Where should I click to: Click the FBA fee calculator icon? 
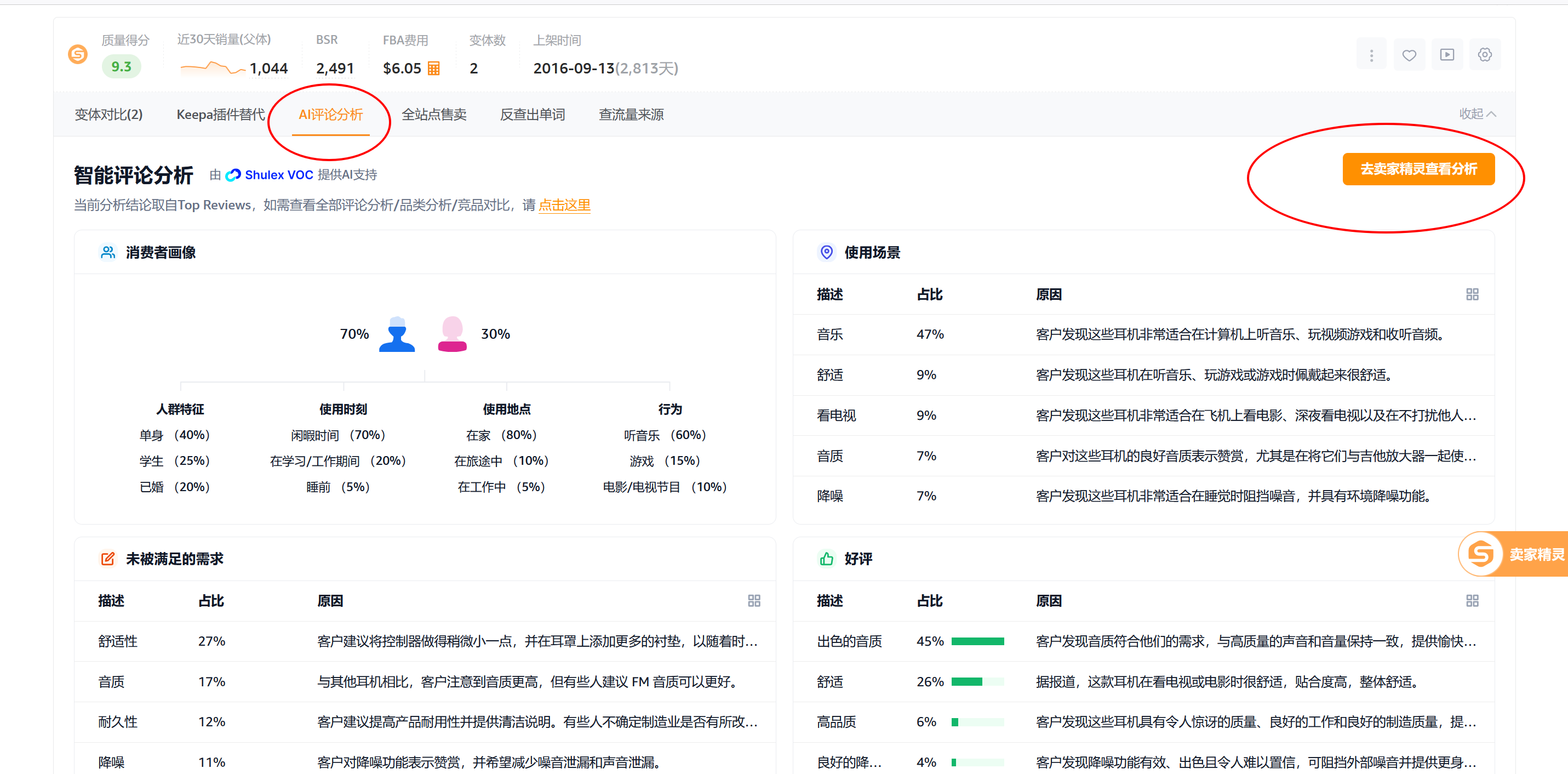[x=433, y=68]
